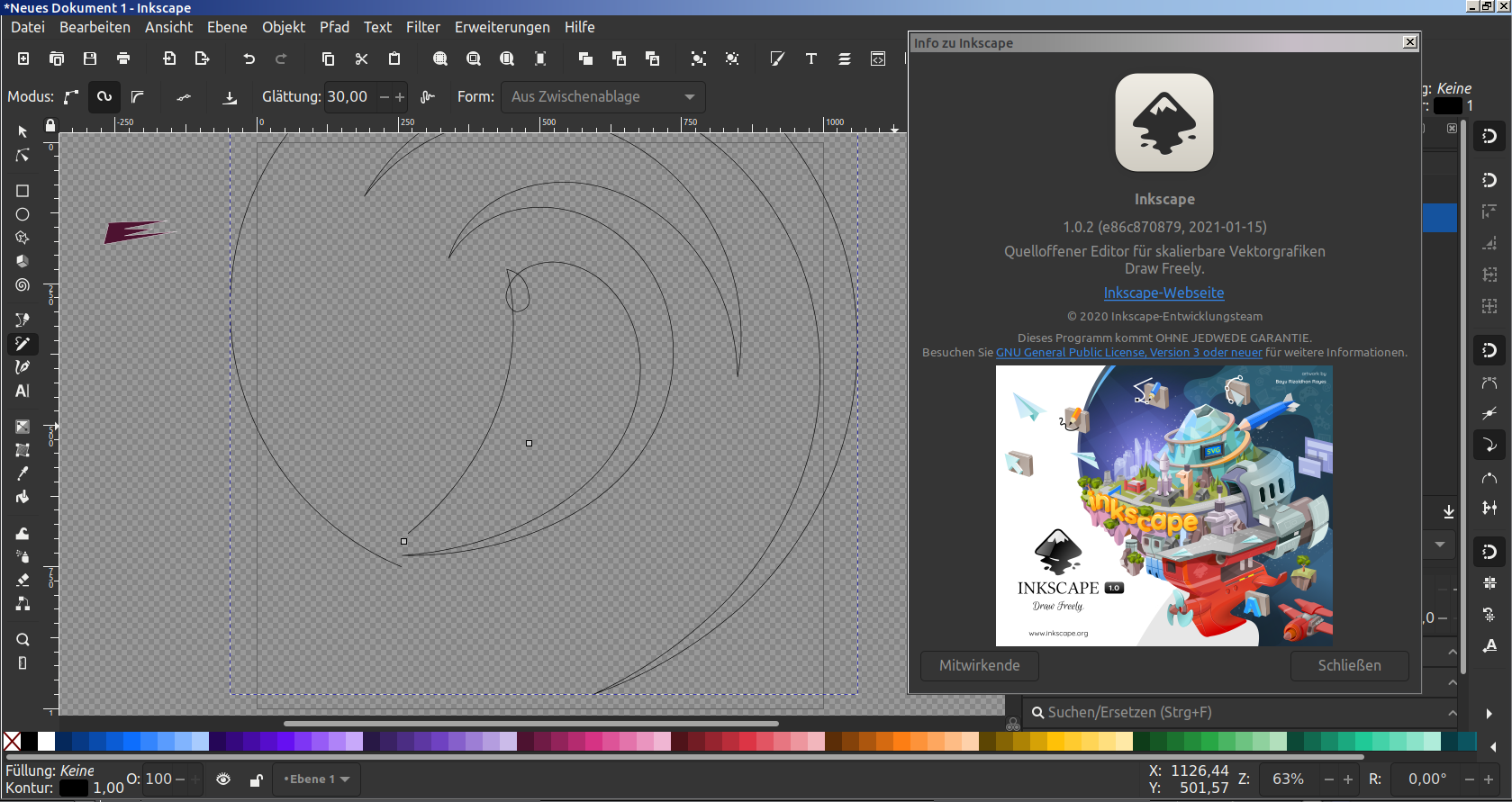Toggle the guides lock above the ruler

click(50, 126)
